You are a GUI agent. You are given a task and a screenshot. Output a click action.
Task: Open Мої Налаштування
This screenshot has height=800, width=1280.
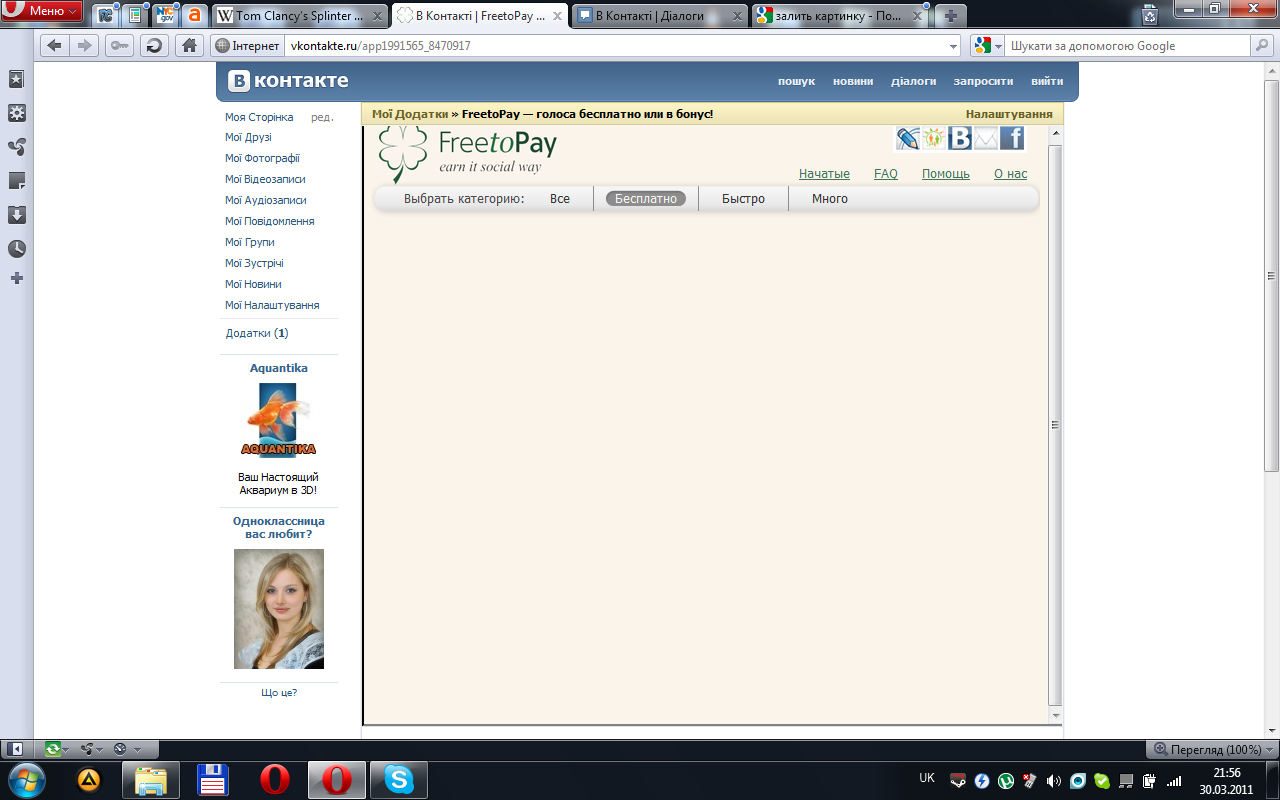point(272,306)
